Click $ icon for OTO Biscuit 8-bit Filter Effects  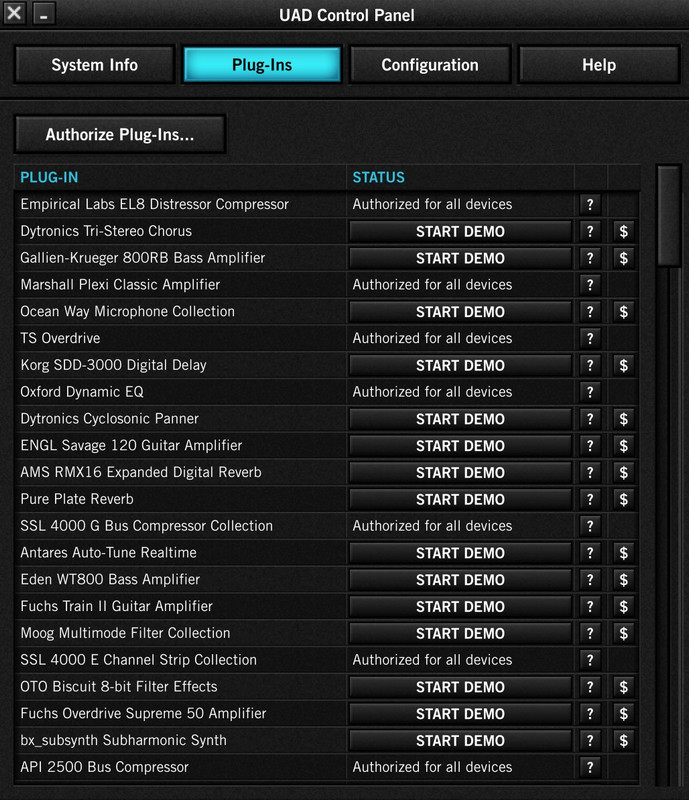pyautogui.click(x=624, y=687)
